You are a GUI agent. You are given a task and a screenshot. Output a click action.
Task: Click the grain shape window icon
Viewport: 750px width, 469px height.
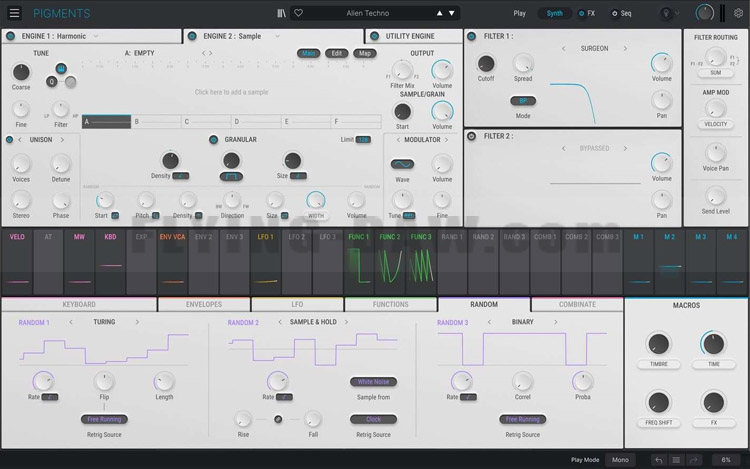(x=231, y=176)
